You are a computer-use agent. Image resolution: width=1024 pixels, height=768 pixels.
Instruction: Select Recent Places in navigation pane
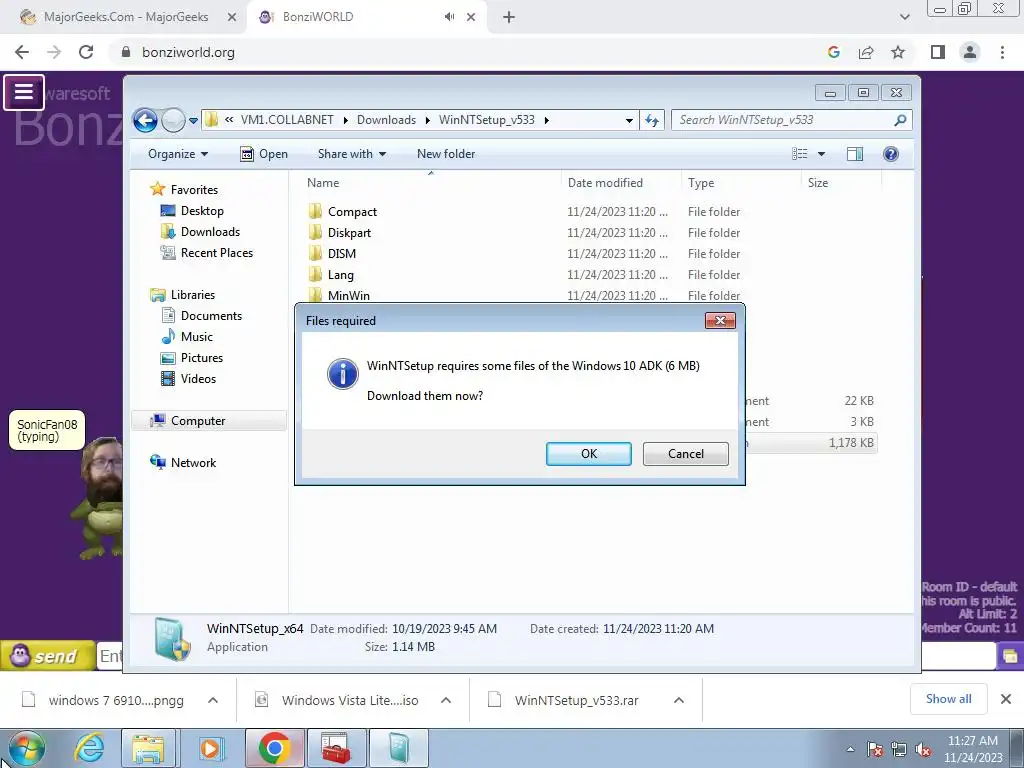[x=216, y=253]
